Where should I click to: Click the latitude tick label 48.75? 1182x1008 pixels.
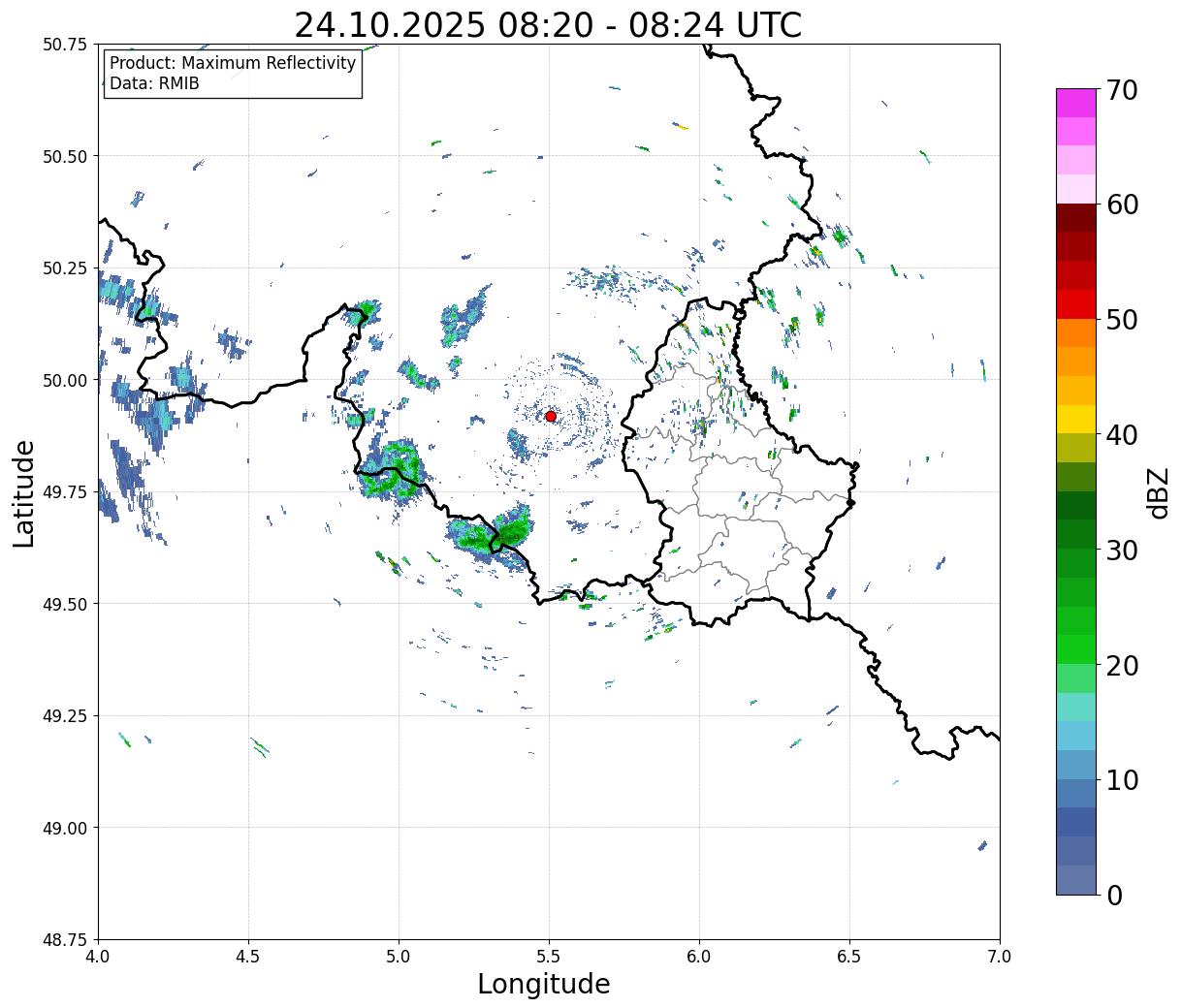[x=65, y=940]
